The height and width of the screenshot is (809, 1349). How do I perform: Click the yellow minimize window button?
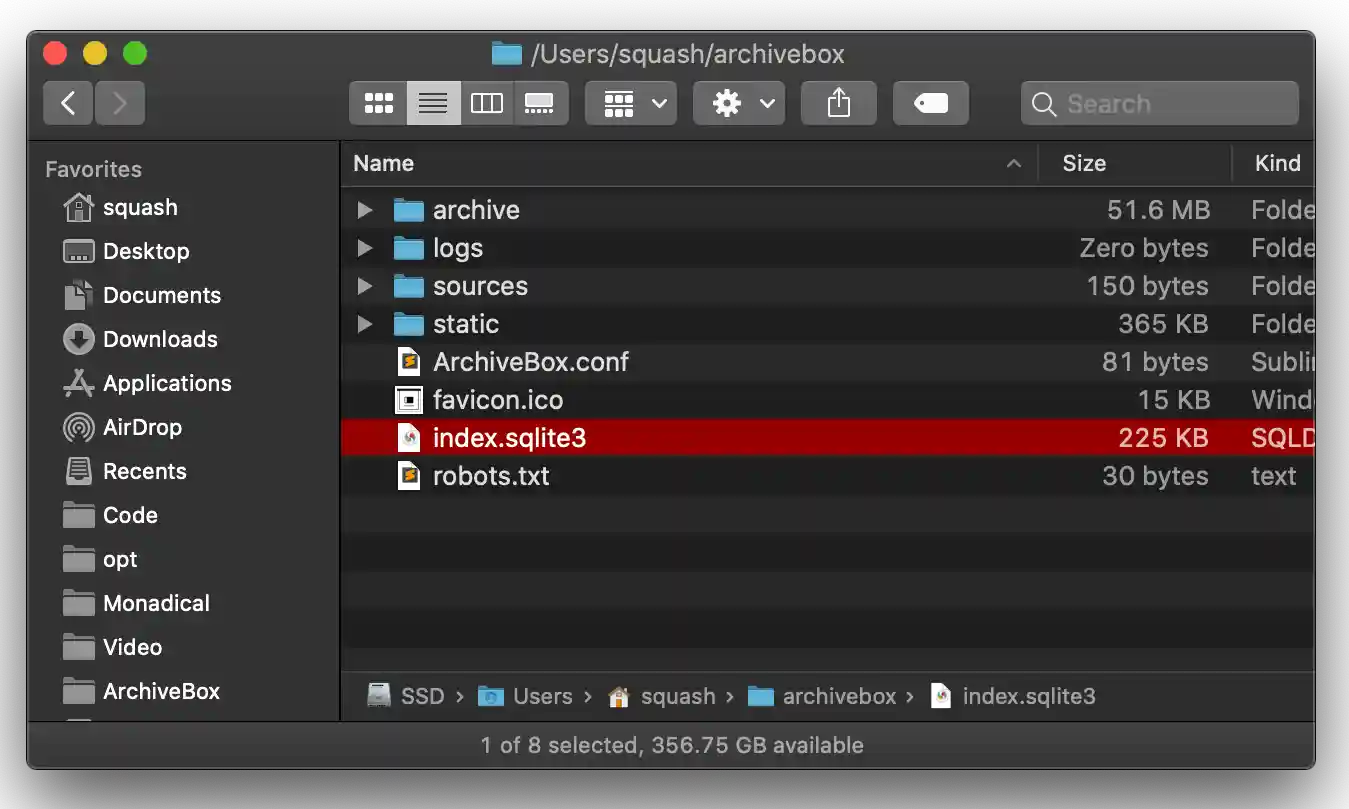[x=94, y=53]
